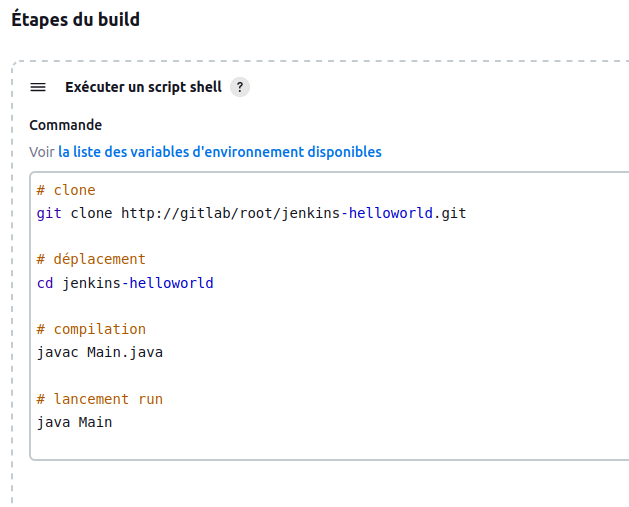
Task: Click the word Voir before the link
Action: [x=41, y=152]
